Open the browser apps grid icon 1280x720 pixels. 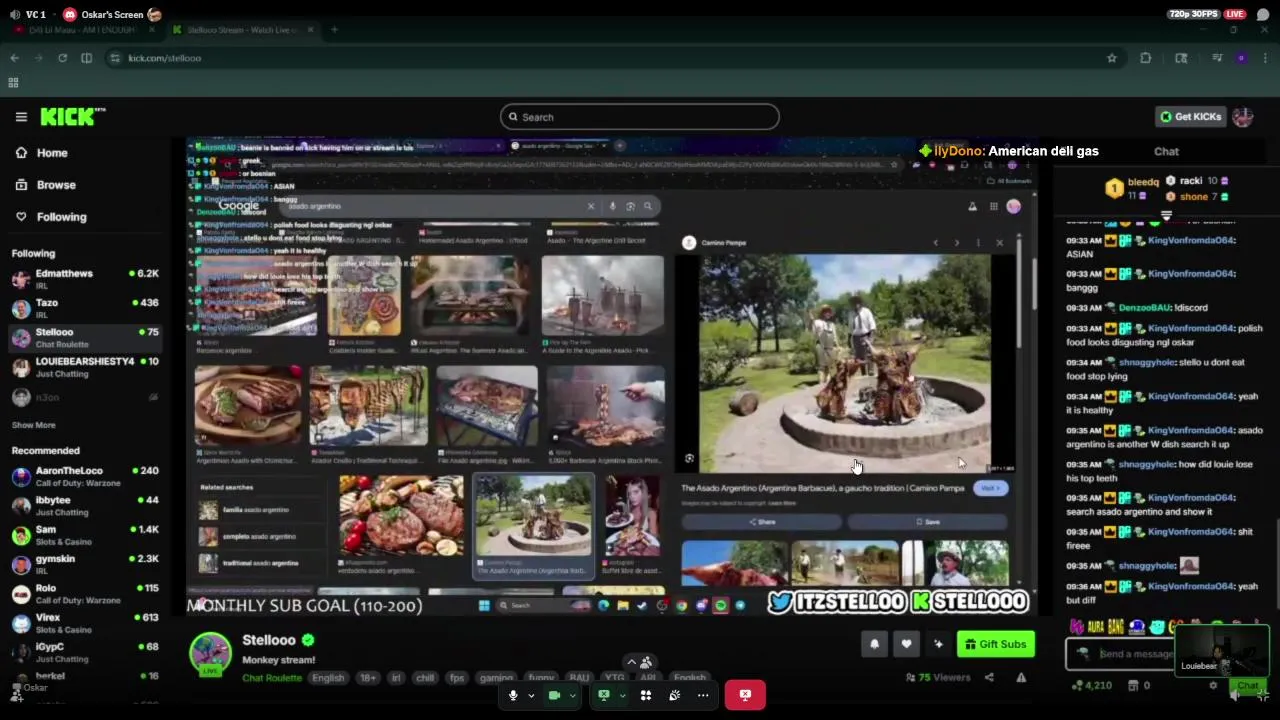pyautogui.click(x=14, y=84)
